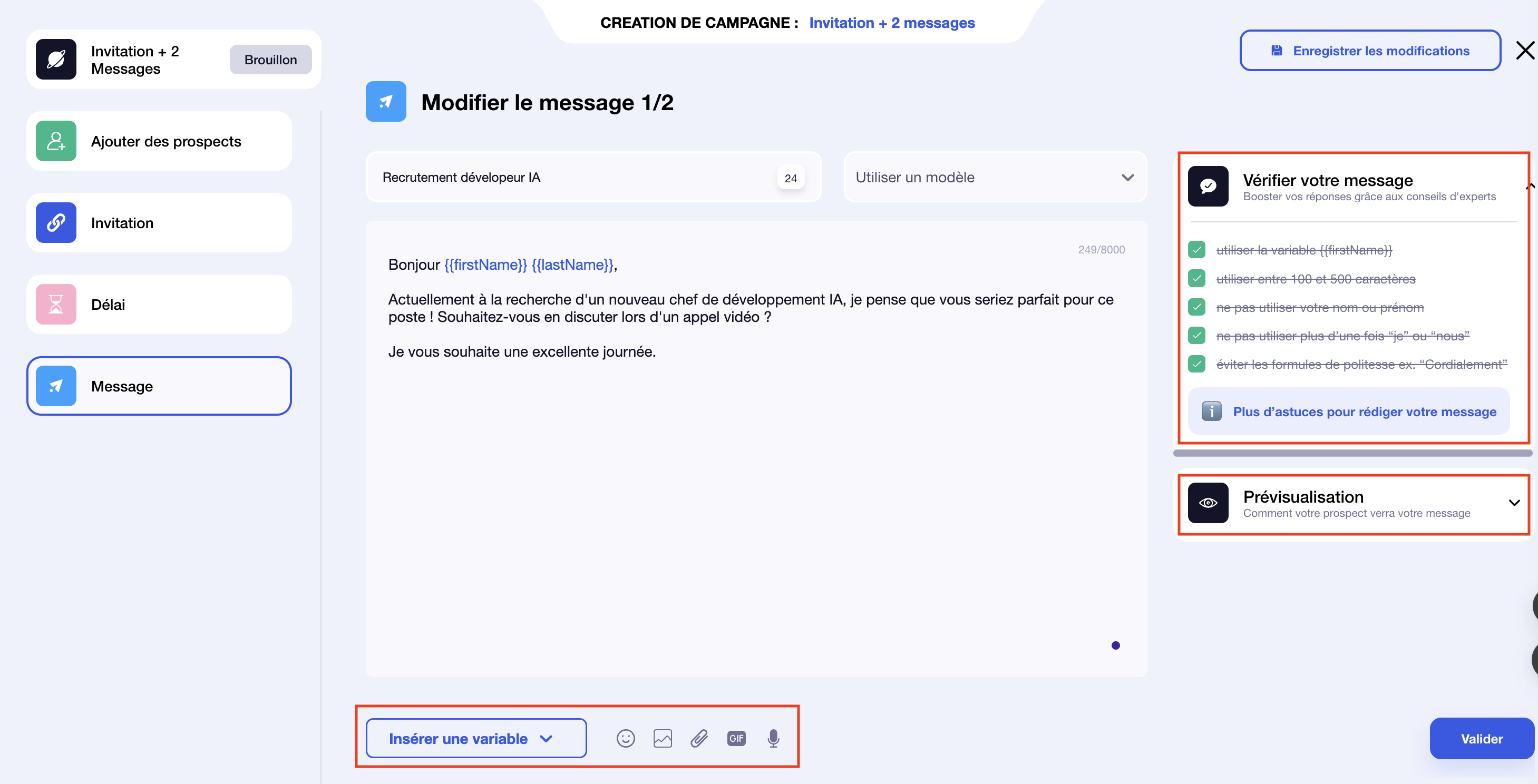Click the GIF icon
The image size is (1538, 784).
pyautogui.click(x=736, y=738)
